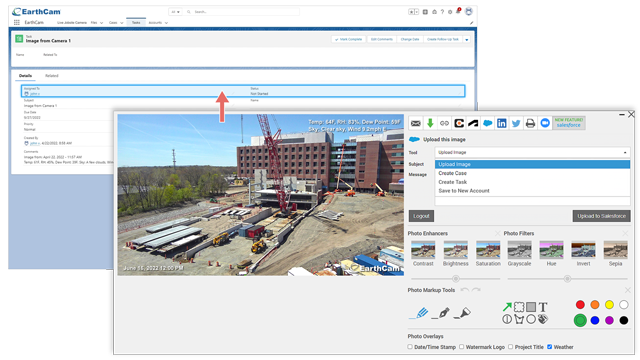Choose Create Task option
The height and width of the screenshot is (360, 640).
click(532, 182)
